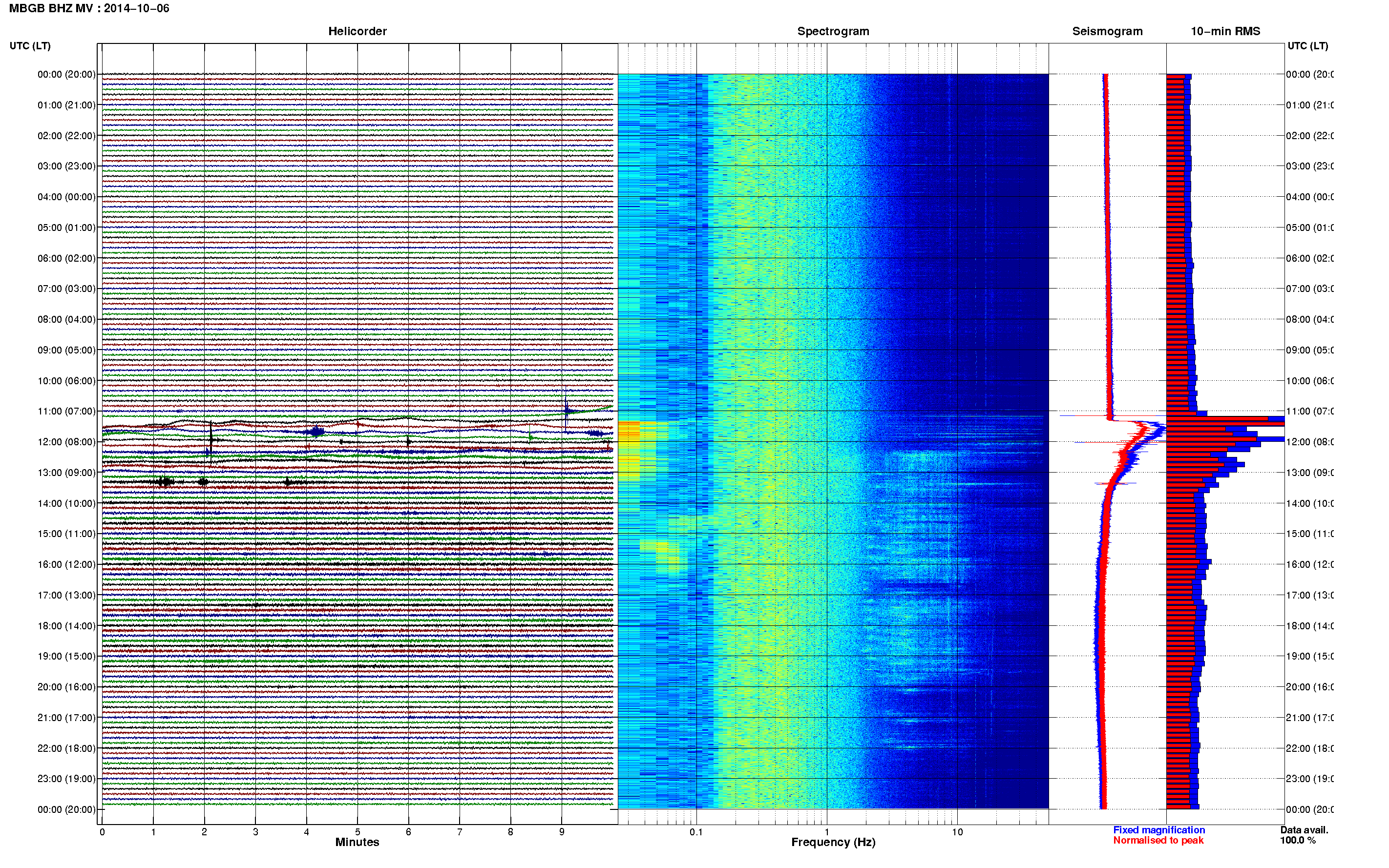Click the left 16:00 (12:00) time label

click(x=66, y=565)
